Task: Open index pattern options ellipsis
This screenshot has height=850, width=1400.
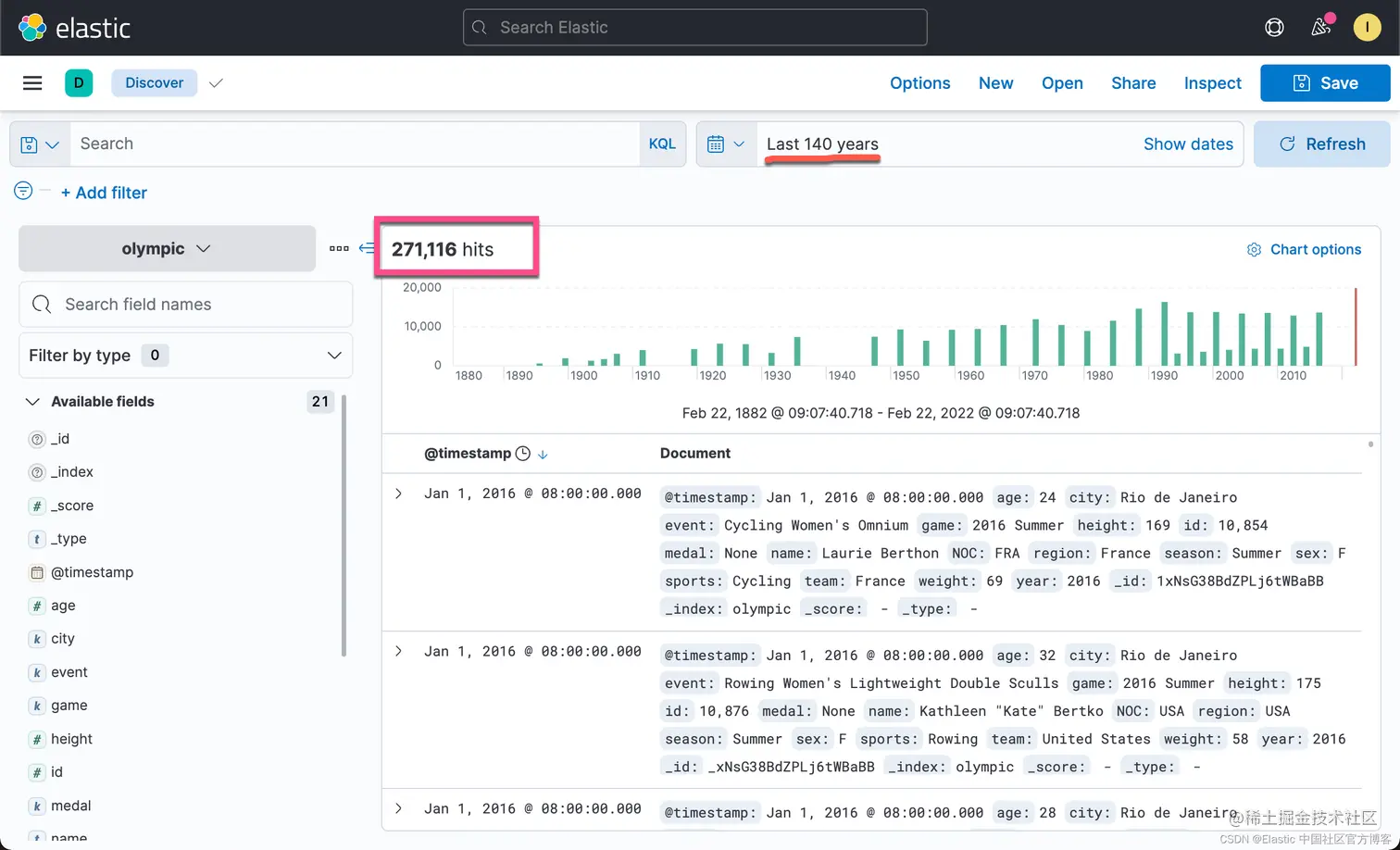Action: tap(339, 248)
